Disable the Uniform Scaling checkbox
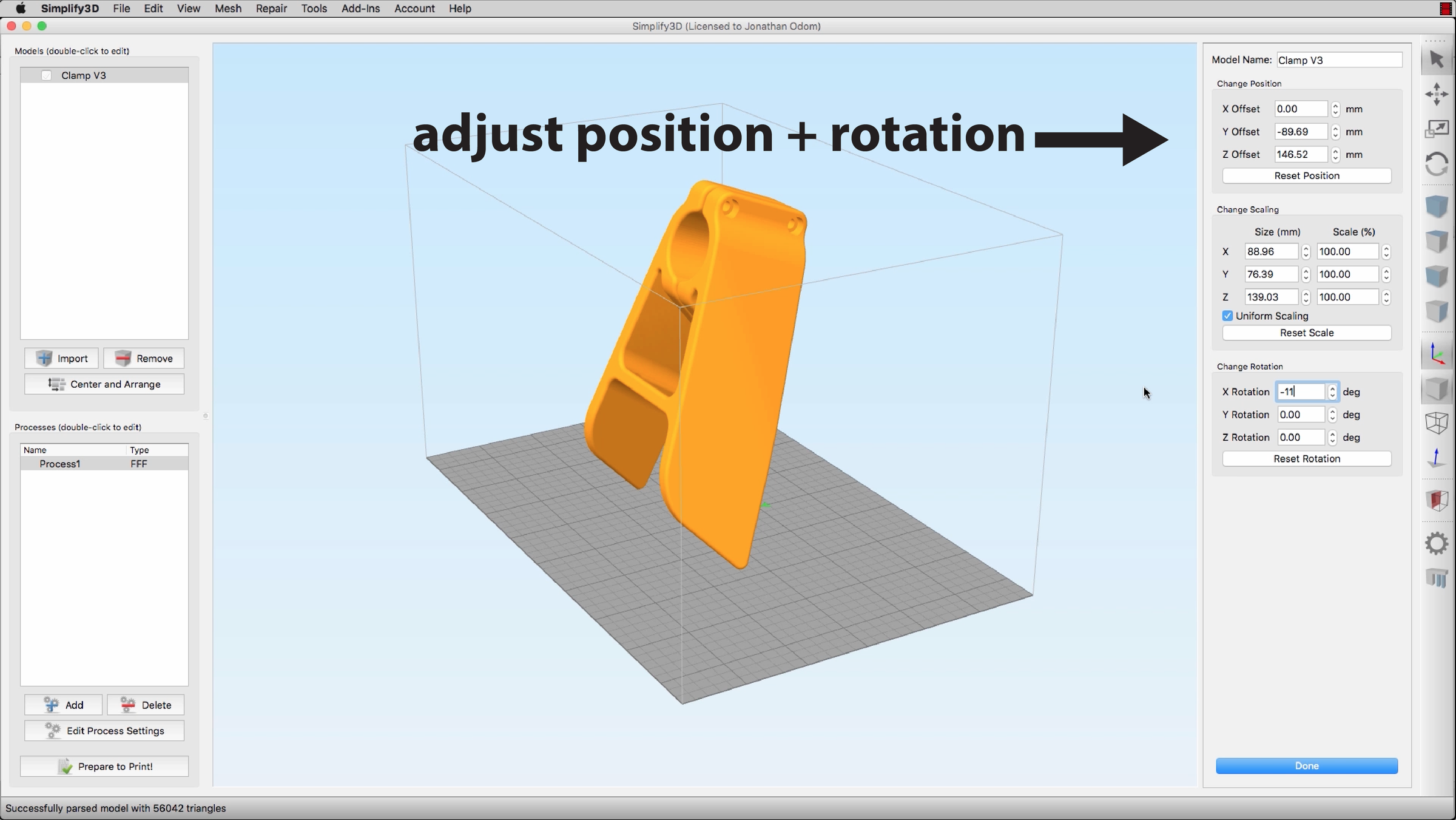 pyautogui.click(x=1227, y=316)
